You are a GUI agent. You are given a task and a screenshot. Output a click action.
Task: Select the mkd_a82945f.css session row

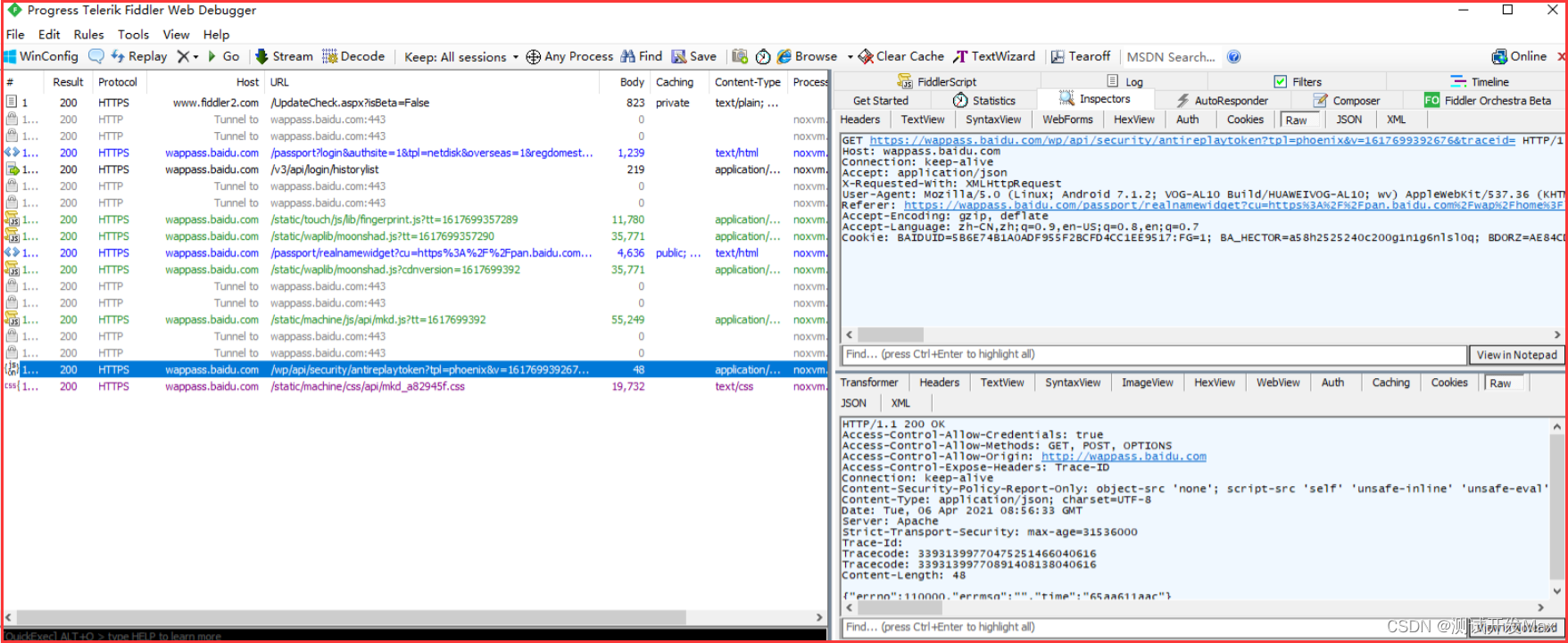click(416, 386)
